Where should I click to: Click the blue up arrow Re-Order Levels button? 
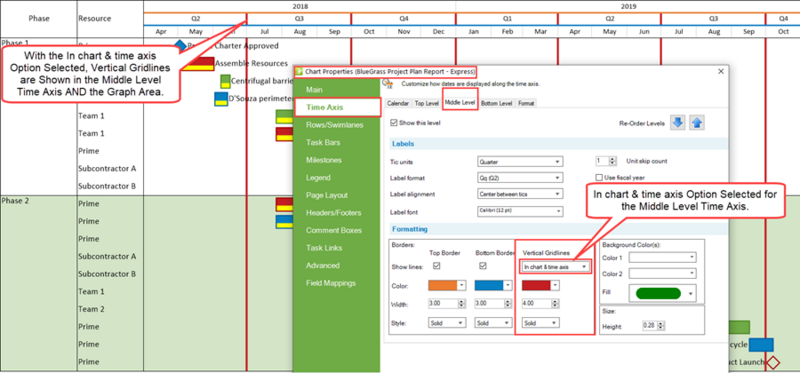click(x=697, y=123)
